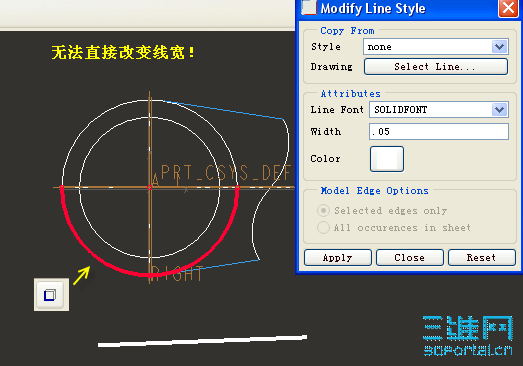Open the white Color swatch picker

point(387,159)
